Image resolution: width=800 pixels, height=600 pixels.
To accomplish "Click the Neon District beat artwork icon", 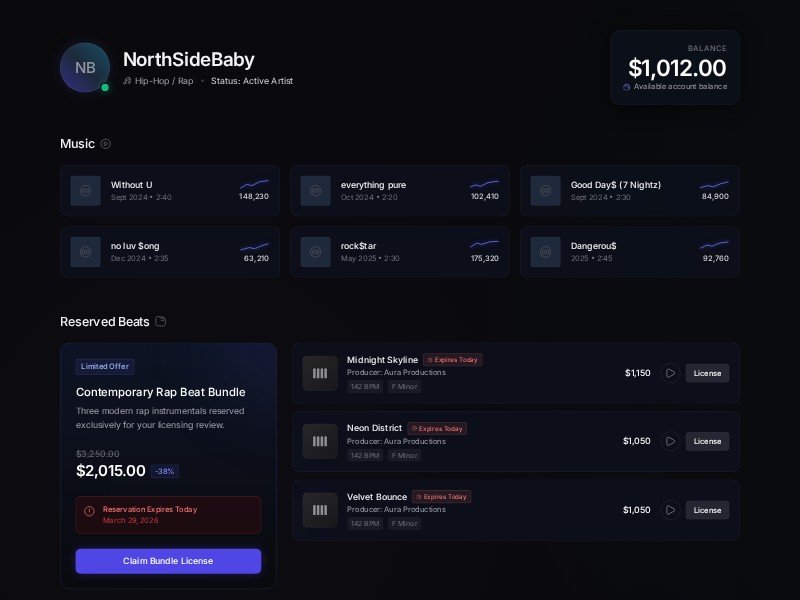I will click(320, 441).
